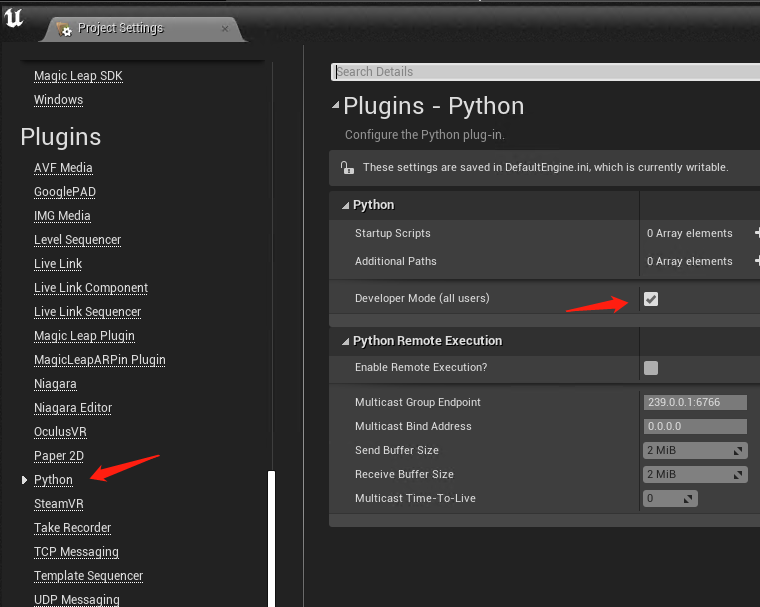Image resolution: width=760 pixels, height=607 pixels.
Task: Click the Unreal Engine logo icon
Action: pyautogui.click(x=13, y=17)
